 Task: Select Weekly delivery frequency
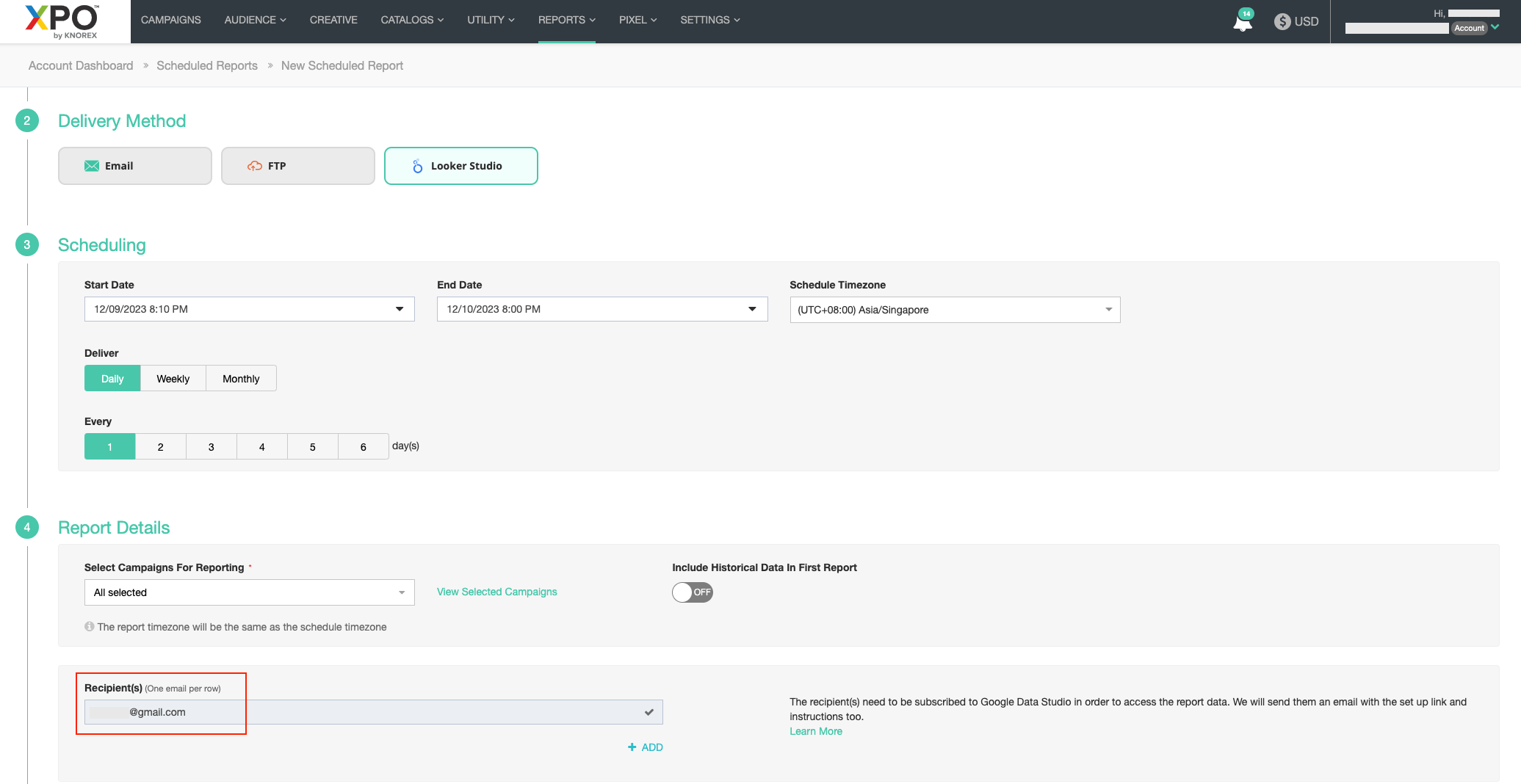[173, 379]
